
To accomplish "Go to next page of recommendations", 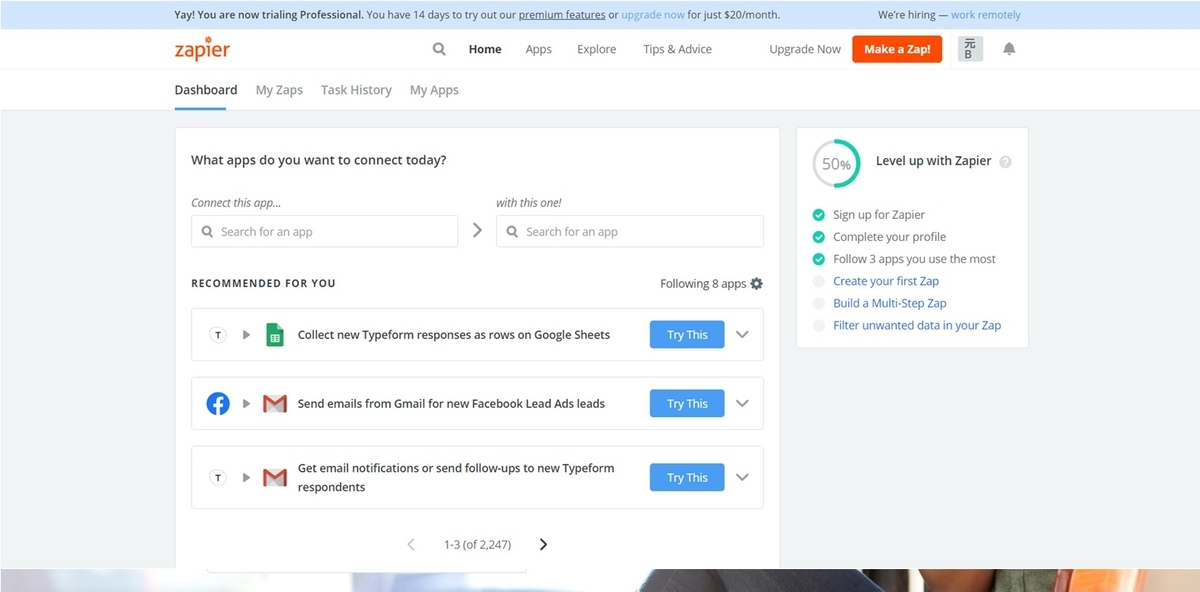I will (543, 545).
